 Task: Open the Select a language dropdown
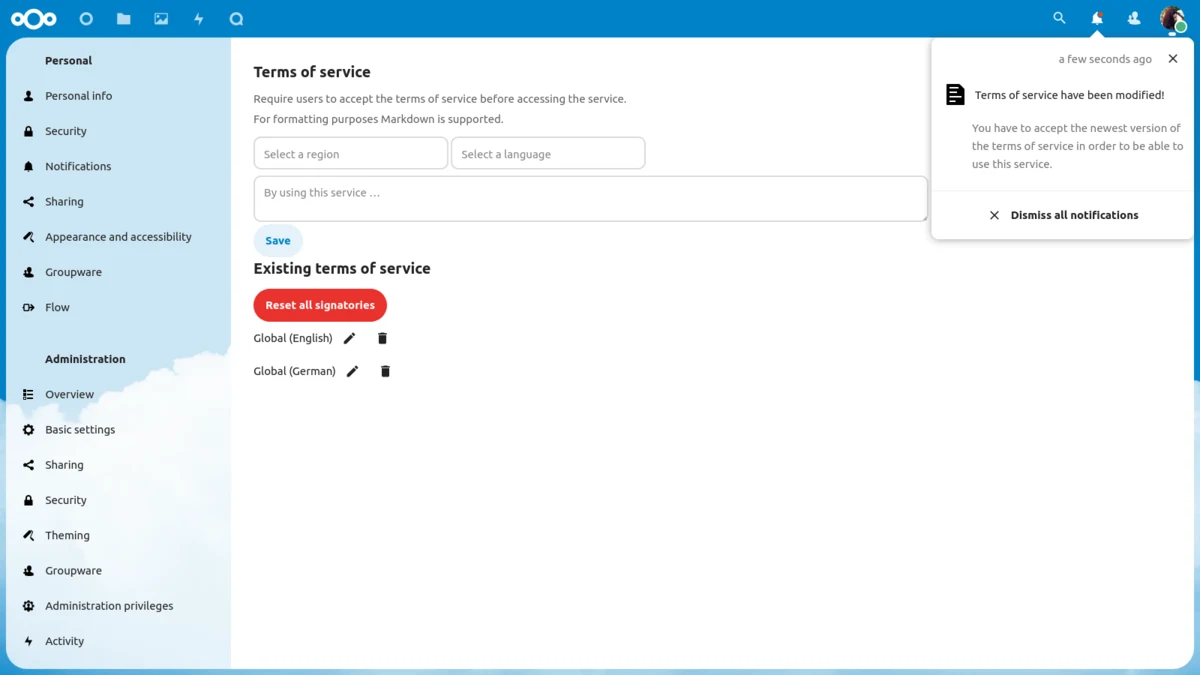point(548,154)
